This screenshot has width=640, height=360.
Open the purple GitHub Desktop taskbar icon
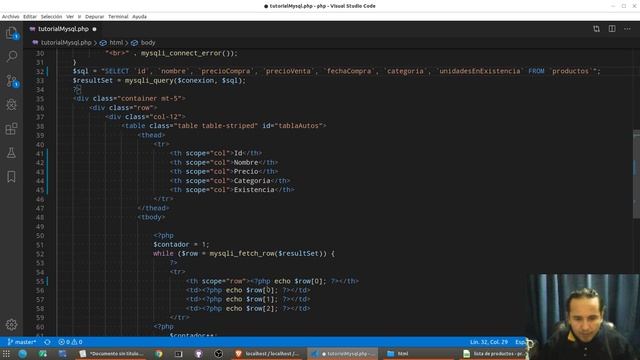tap(199, 354)
